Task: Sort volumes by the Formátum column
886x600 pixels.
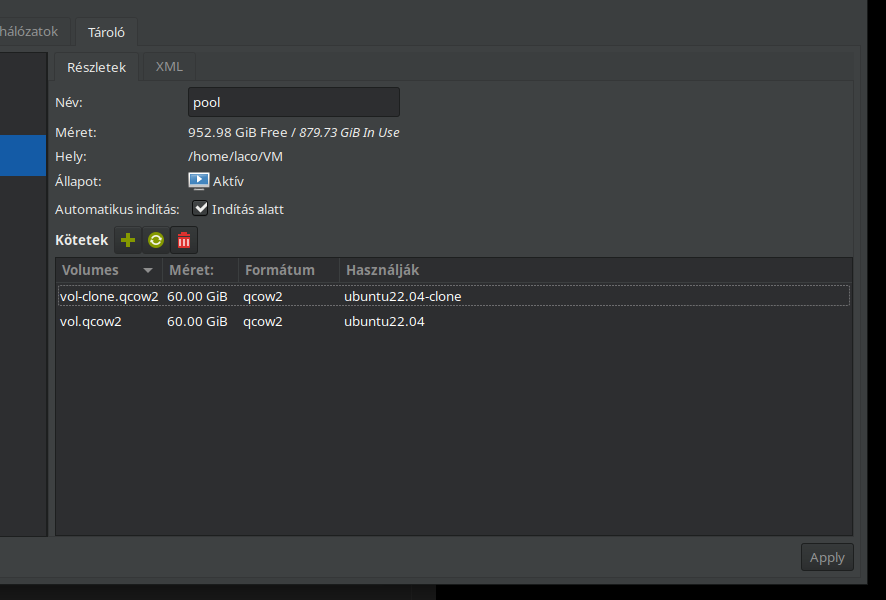Action: [x=288, y=270]
